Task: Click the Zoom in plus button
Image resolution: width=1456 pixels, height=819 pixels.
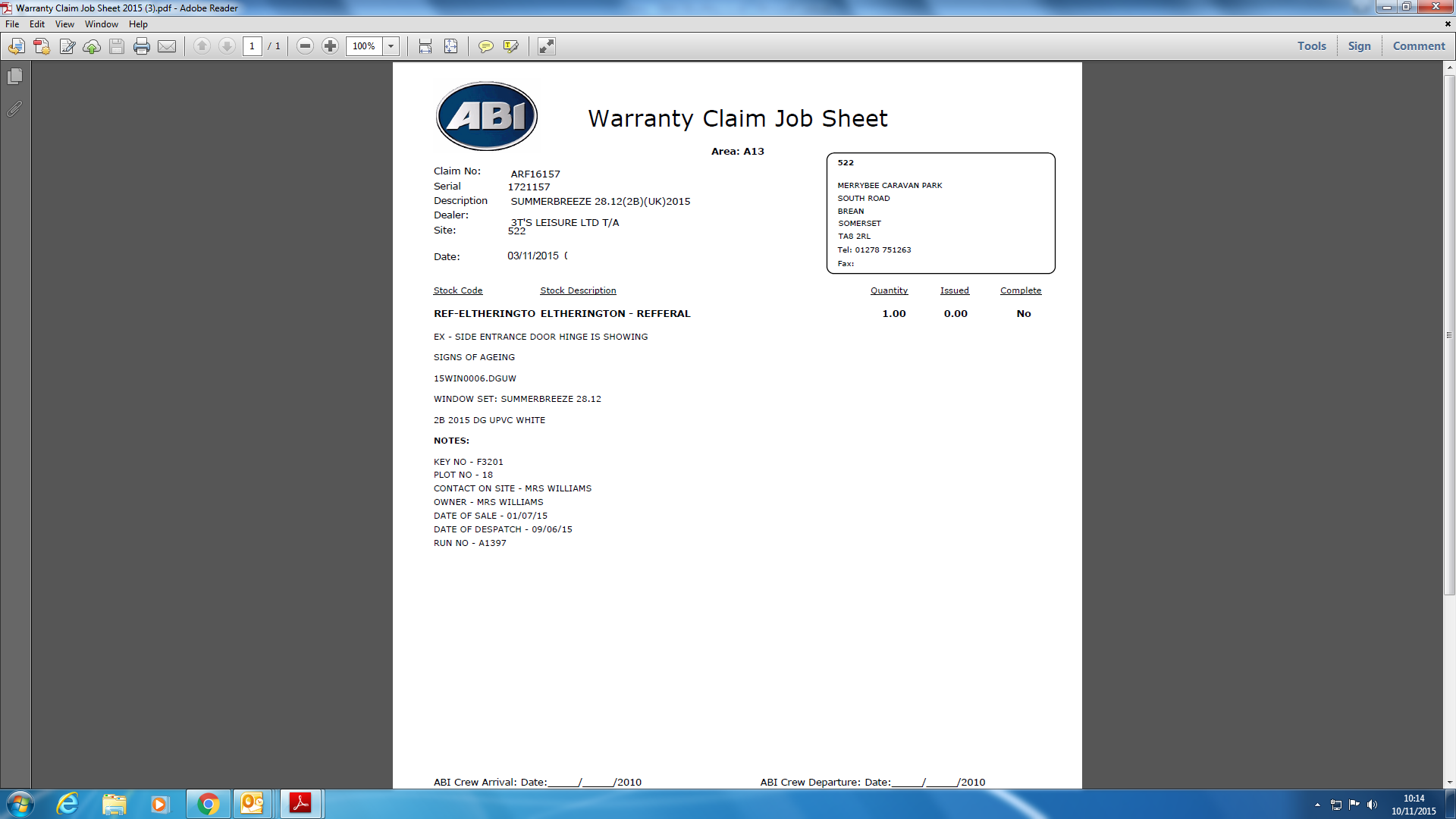Action: click(330, 46)
